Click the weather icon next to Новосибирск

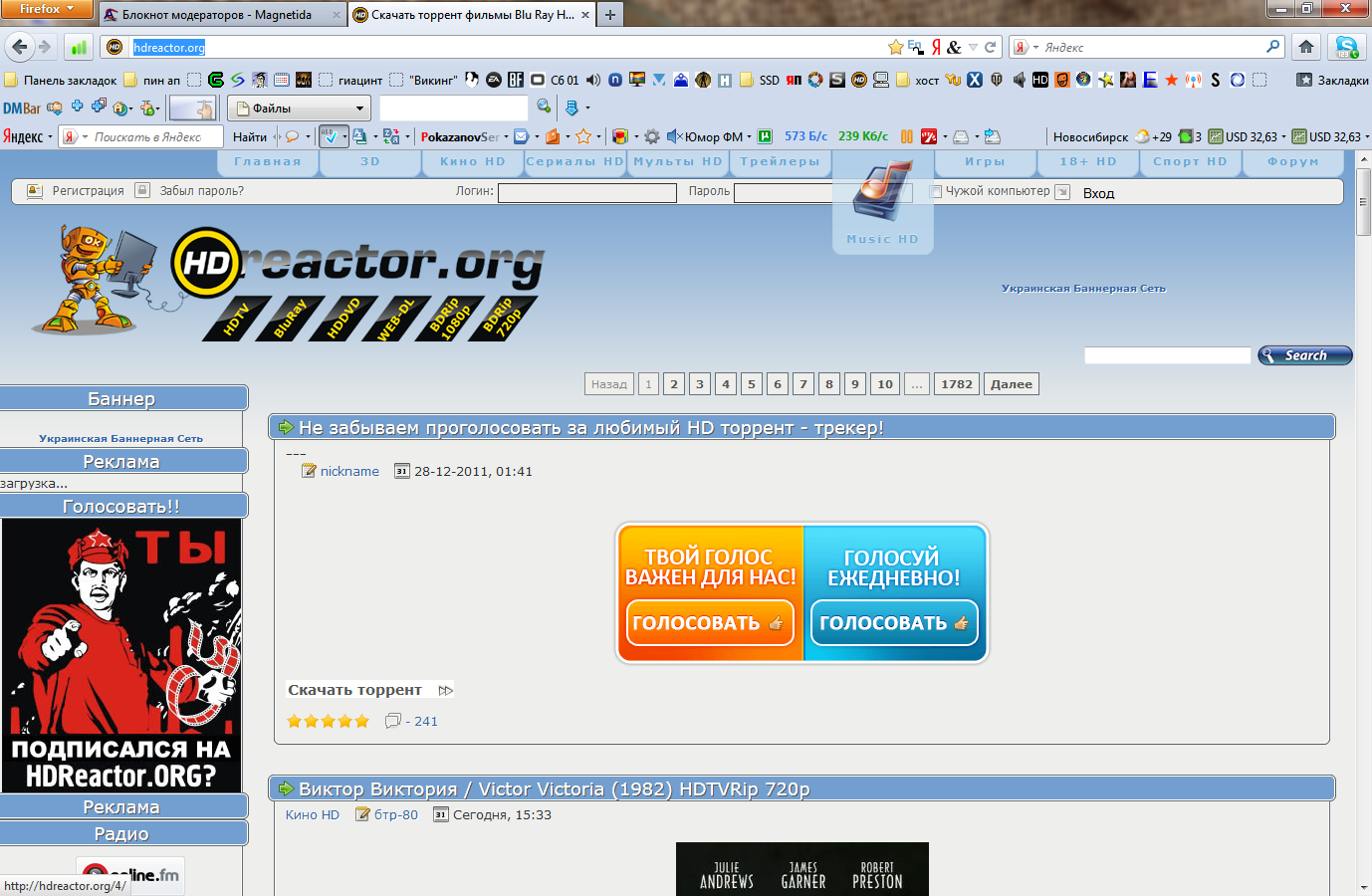coord(1142,136)
